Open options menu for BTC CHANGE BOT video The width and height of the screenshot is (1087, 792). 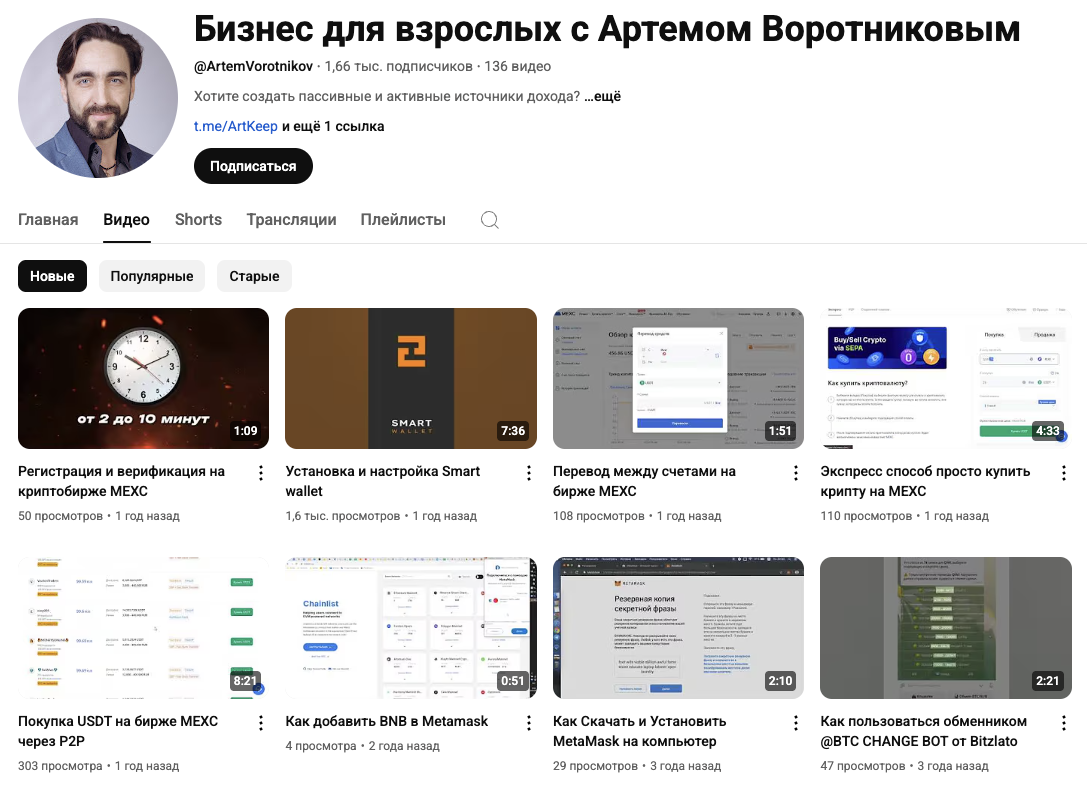(1063, 723)
